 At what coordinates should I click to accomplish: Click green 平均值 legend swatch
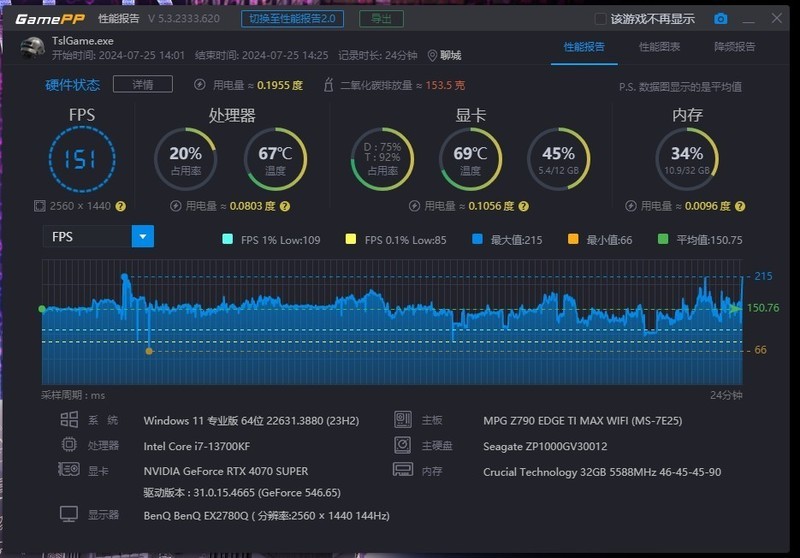click(663, 239)
